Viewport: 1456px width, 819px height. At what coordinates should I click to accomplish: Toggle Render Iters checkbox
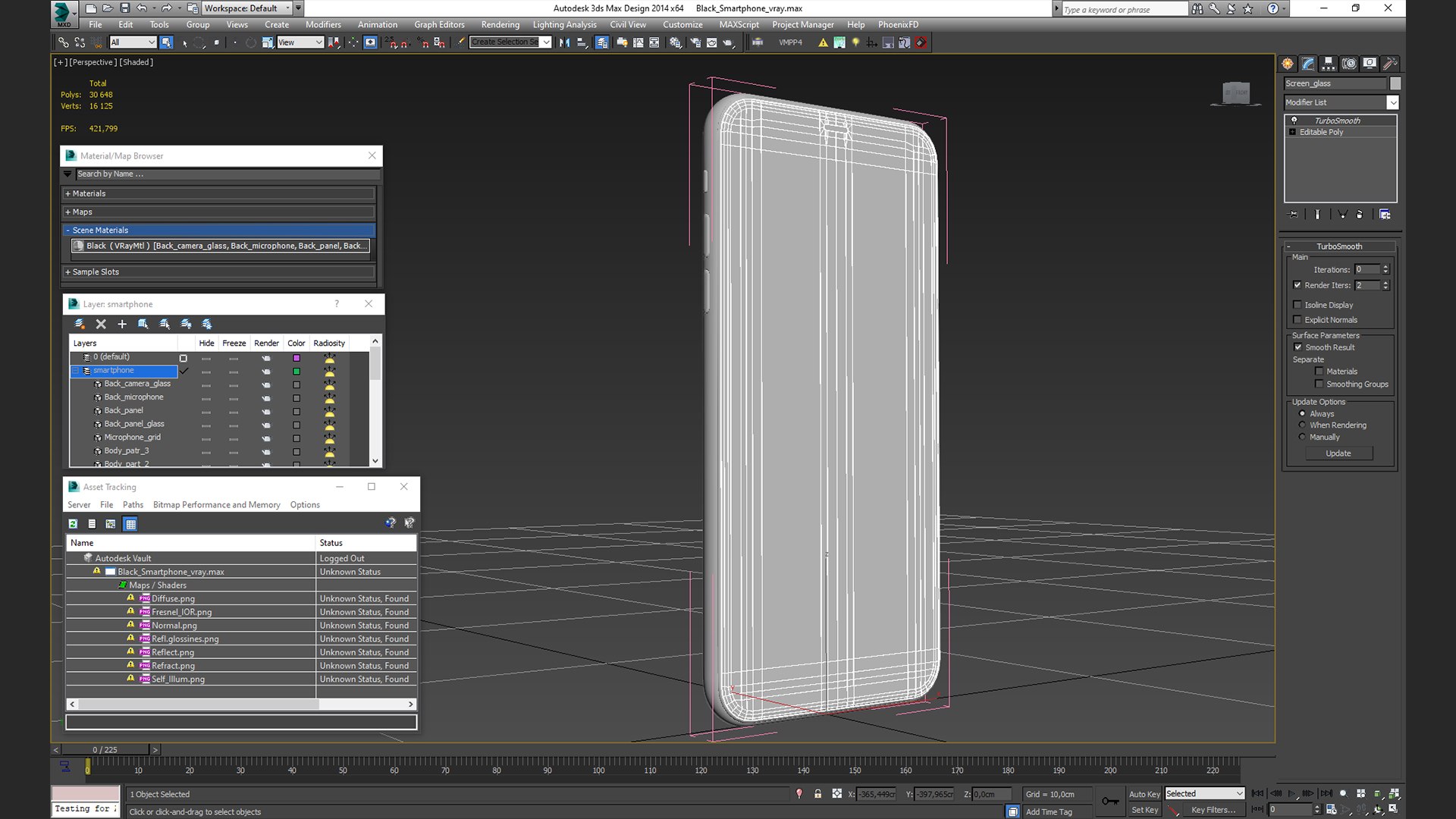pos(1298,285)
